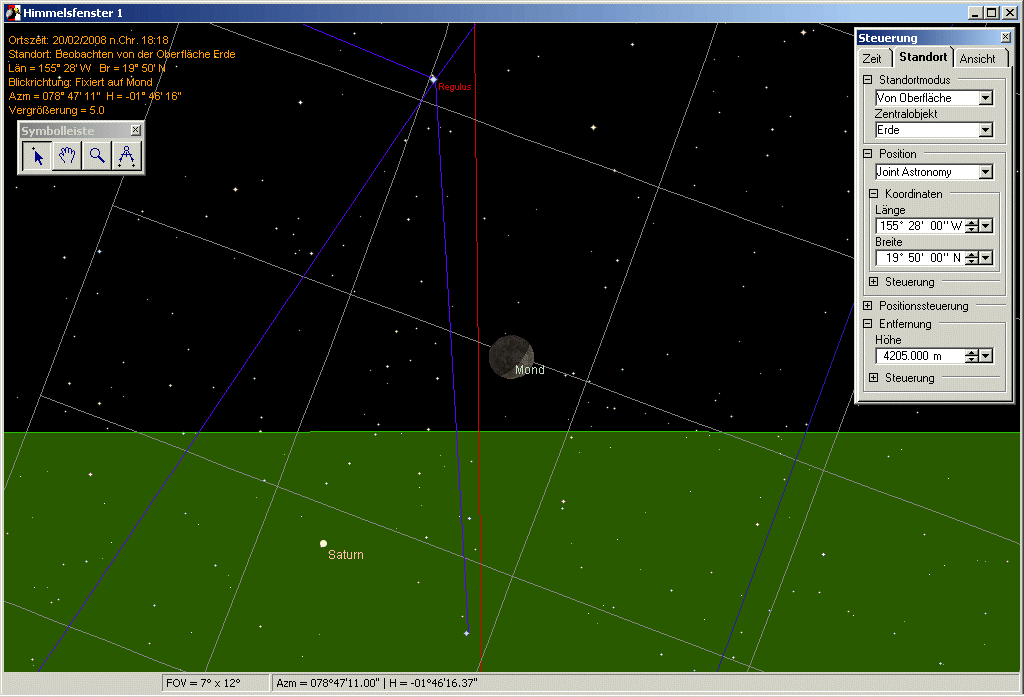Collapse the Koordinaten section
Image resolution: width=1024 pixels, height=697 pixels.
873,194
